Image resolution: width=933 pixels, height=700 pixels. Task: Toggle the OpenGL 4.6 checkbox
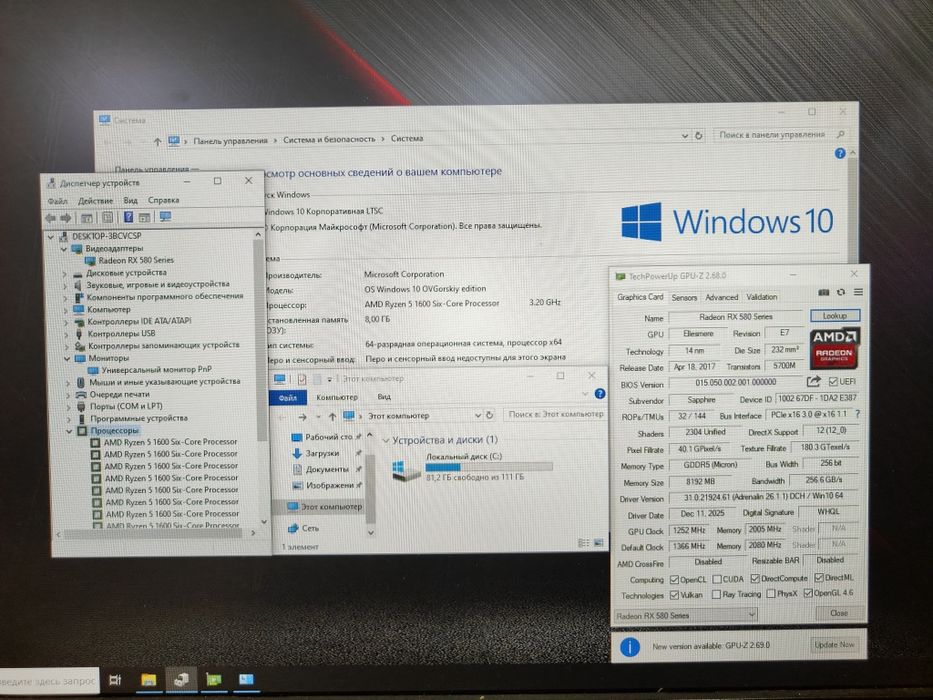[807, 593]
